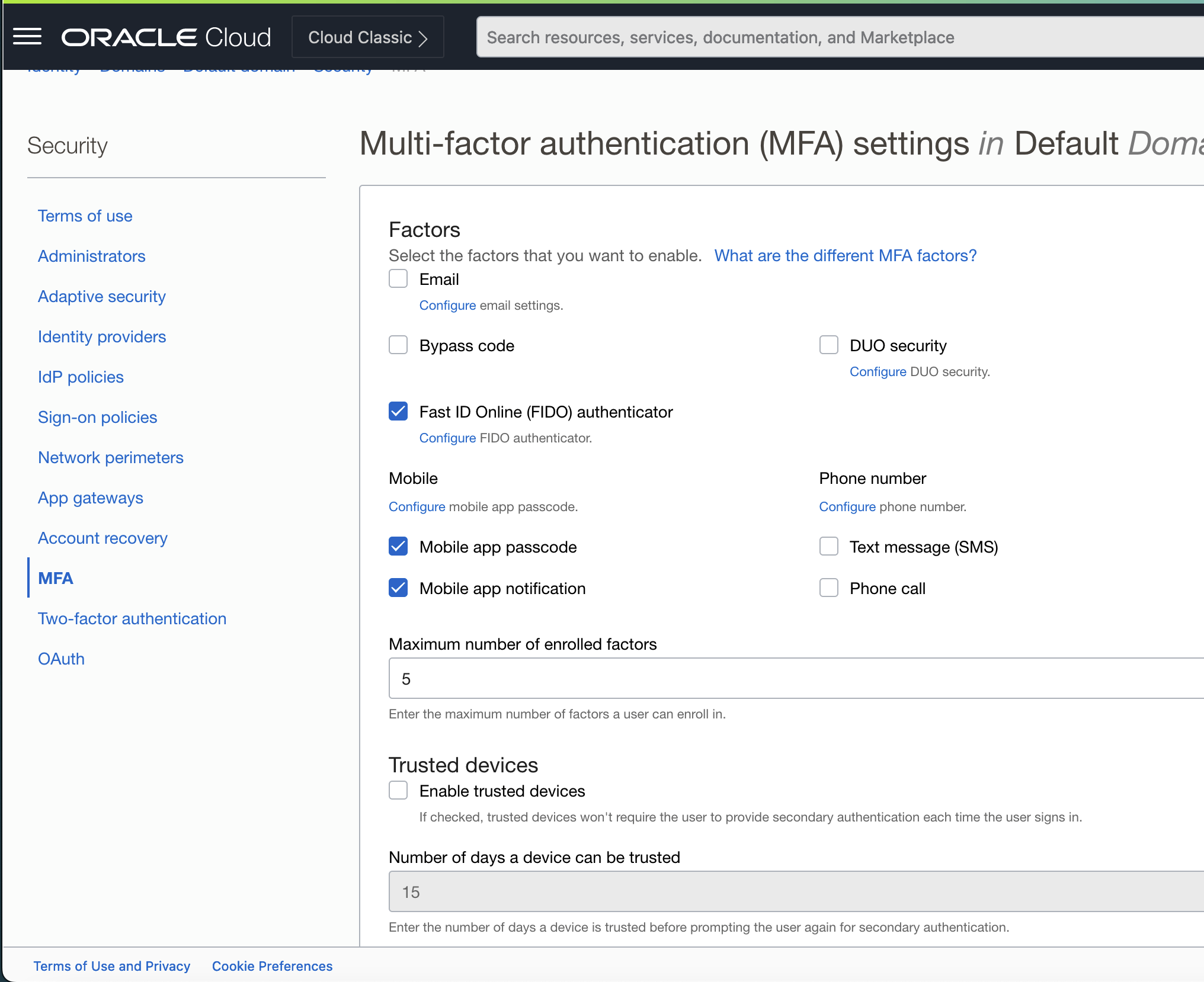
Task: Click Configure link for phone number
Action: tap(847, 506)
